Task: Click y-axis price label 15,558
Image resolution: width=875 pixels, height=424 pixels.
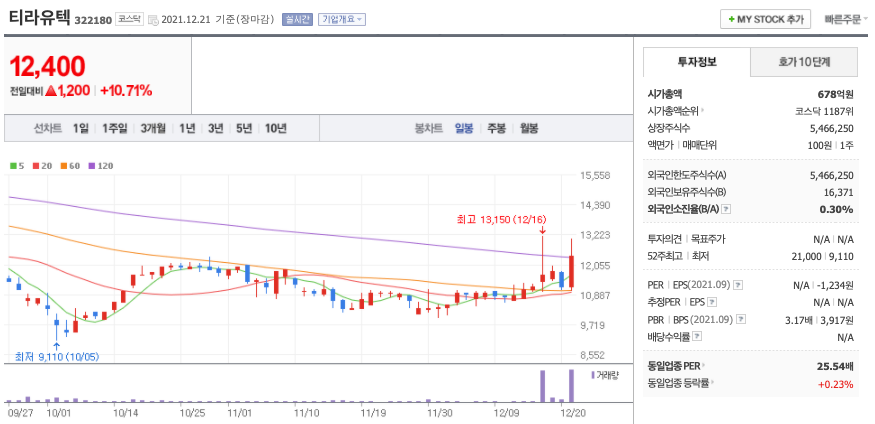Action: coord(595,175)
